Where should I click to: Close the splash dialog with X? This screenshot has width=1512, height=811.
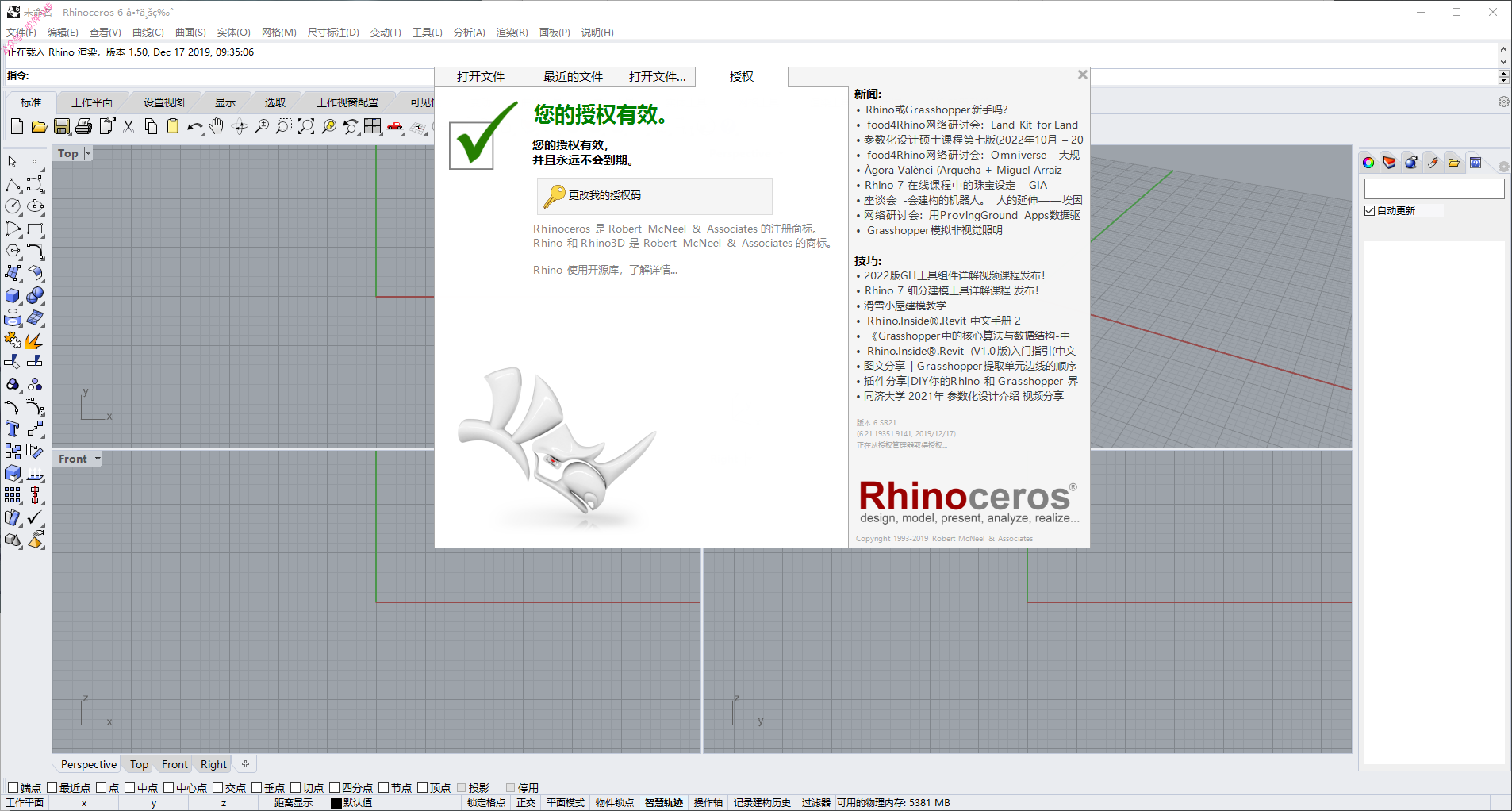click(1082, 75)
